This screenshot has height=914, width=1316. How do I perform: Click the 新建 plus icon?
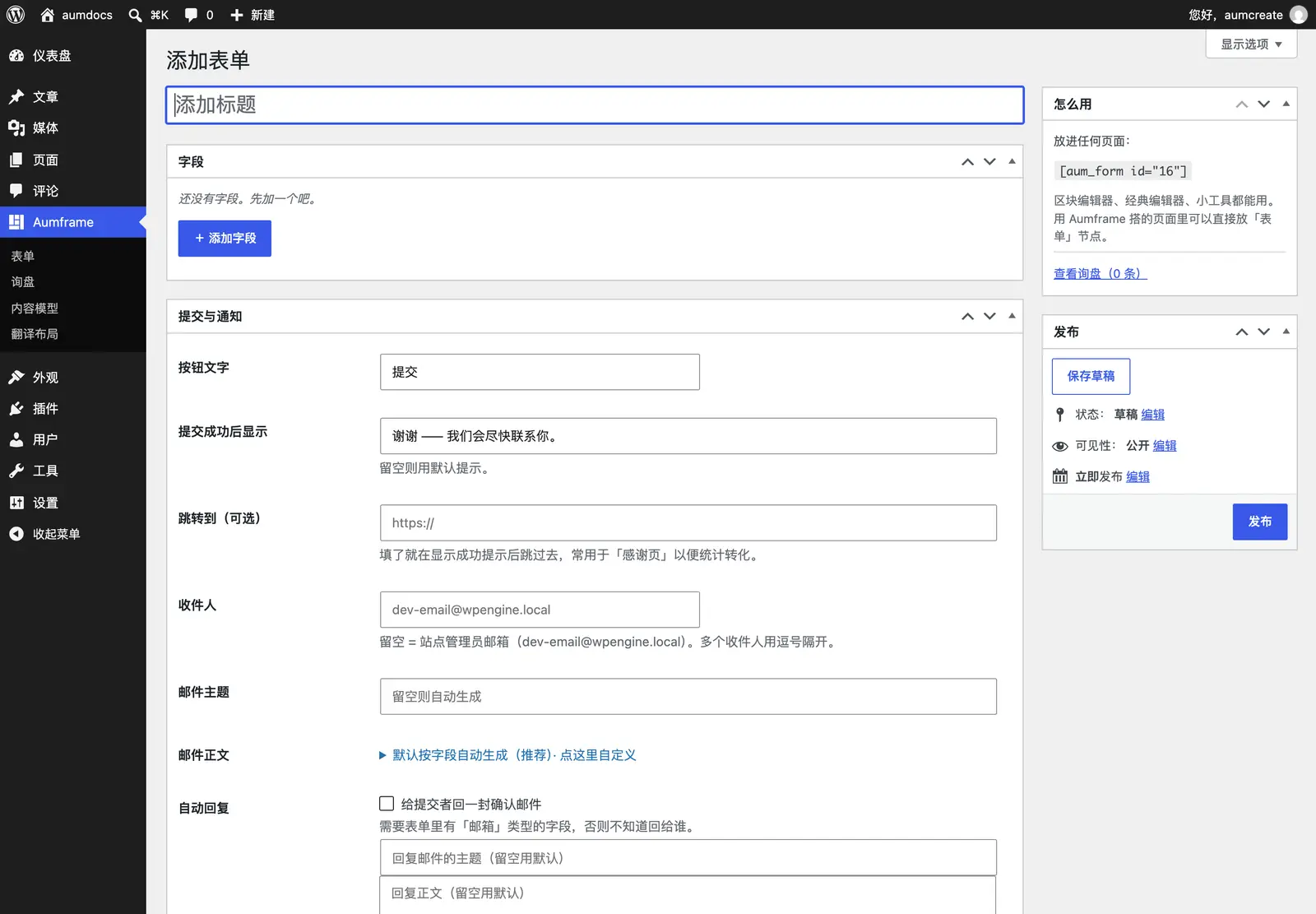click(x=237, y=15)
